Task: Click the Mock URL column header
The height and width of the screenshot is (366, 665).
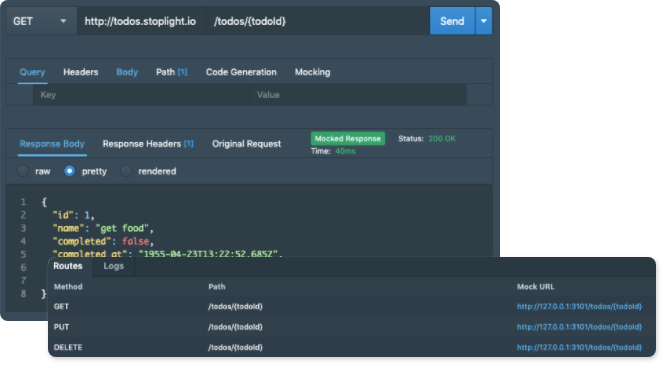Action: pos(536,287)
